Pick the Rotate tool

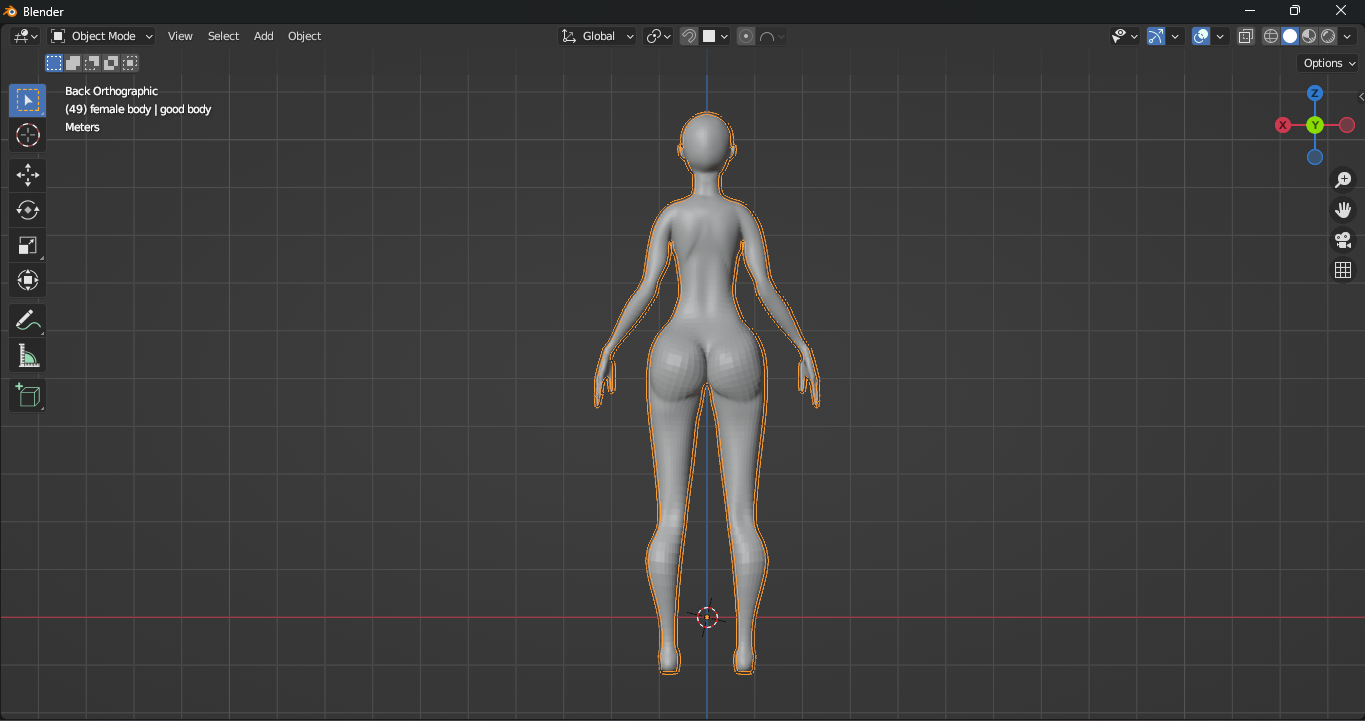[x=28, y=210]
